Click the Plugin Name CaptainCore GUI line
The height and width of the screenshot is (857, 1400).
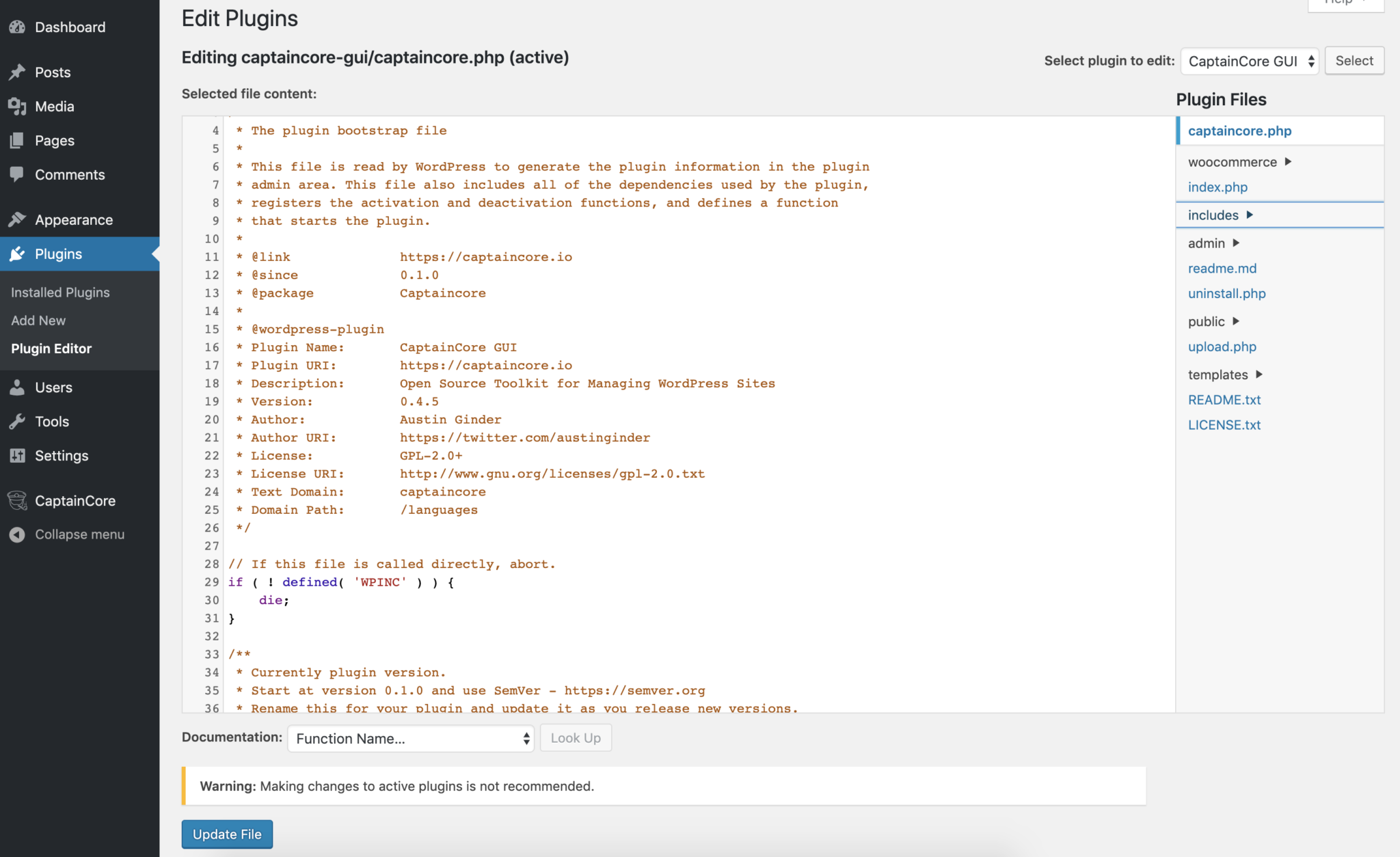point(376,348)
